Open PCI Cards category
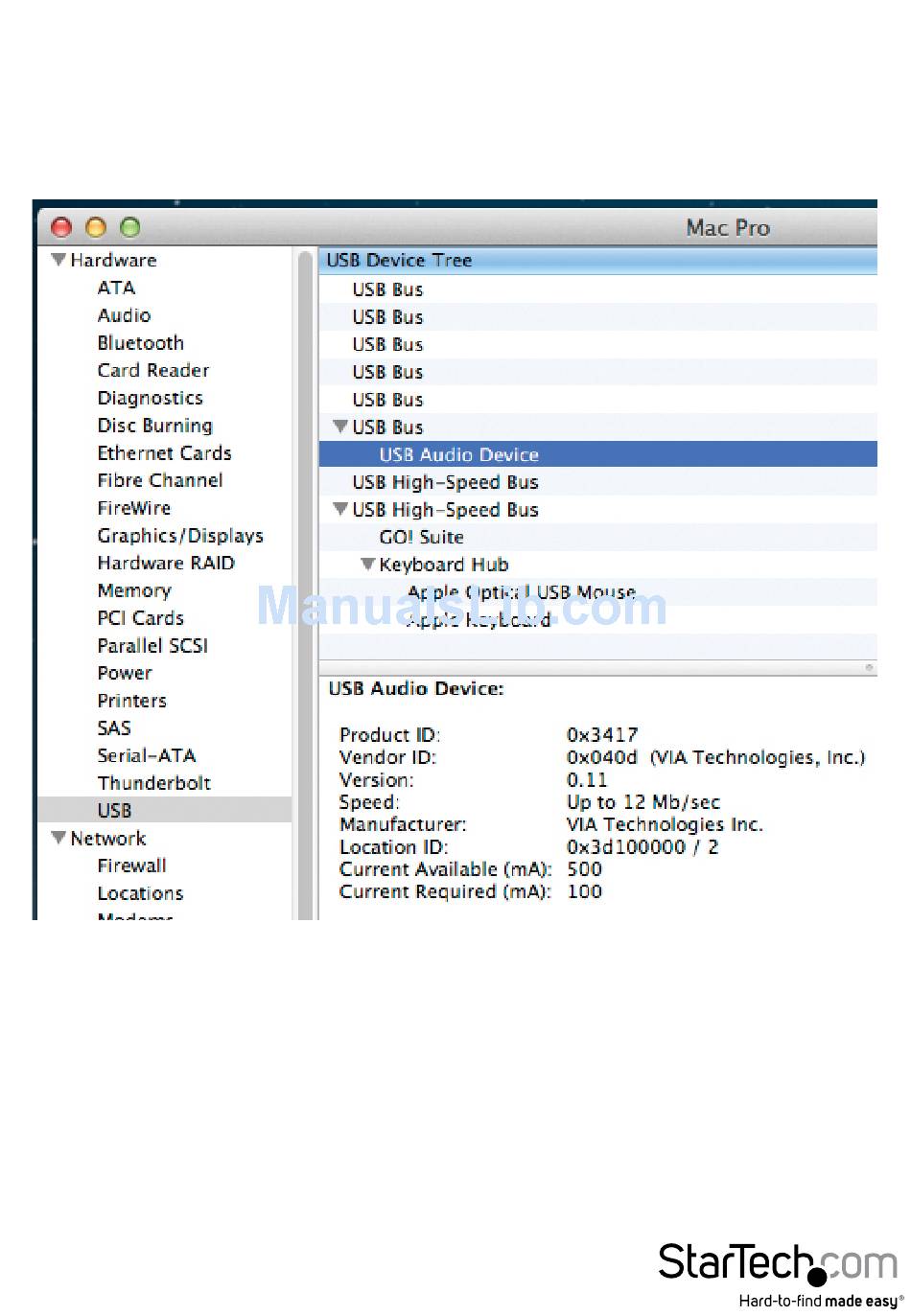 pyautogui.click(x=140, y=618)
